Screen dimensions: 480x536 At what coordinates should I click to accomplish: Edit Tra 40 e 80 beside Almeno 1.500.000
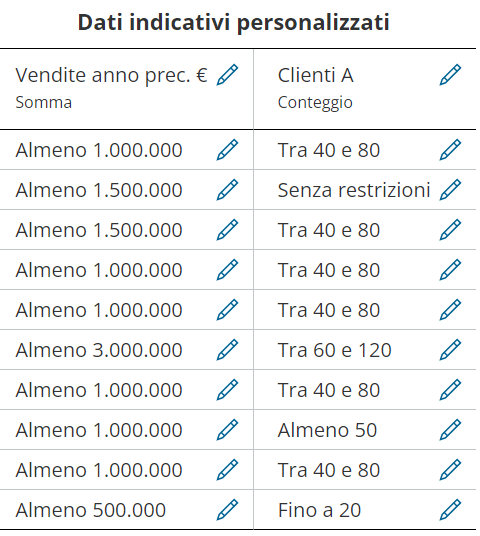coord(450,229)
